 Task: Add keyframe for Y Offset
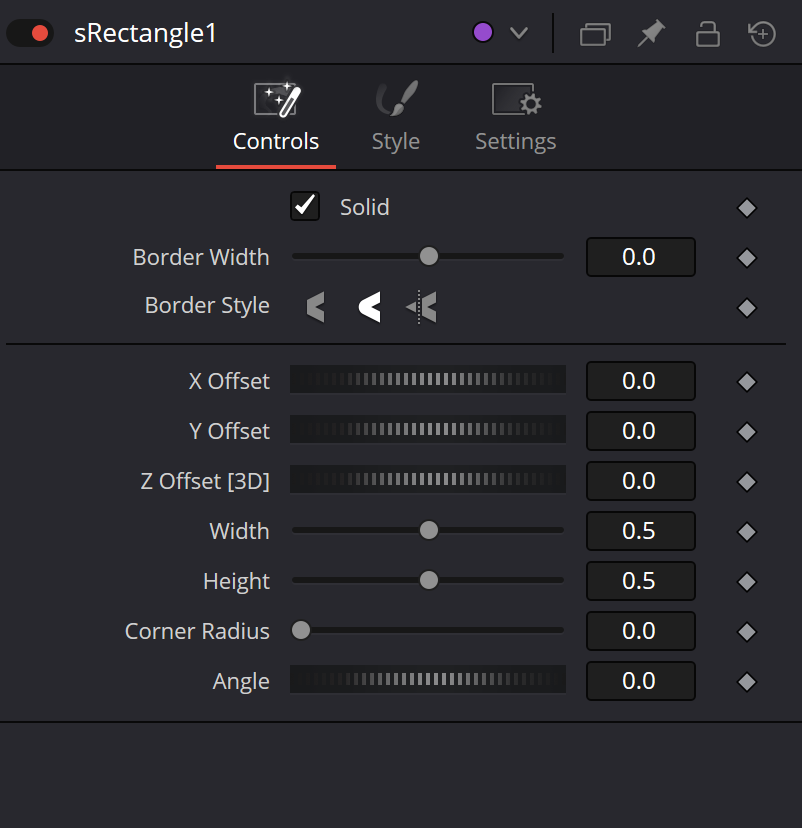(x=747, y=432)
